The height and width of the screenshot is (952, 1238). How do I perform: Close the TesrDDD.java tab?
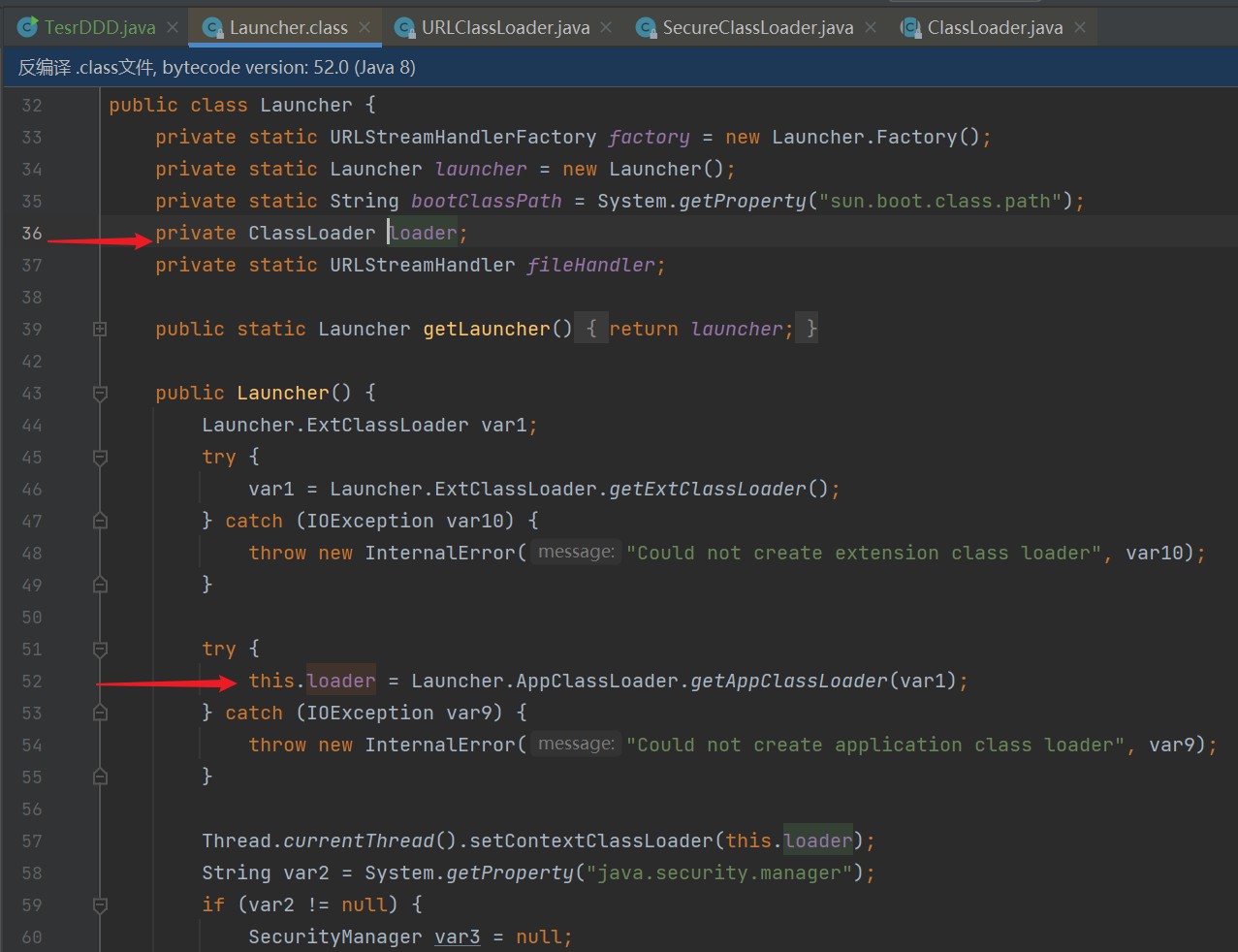pyautogui.click(x=172, y=27)
